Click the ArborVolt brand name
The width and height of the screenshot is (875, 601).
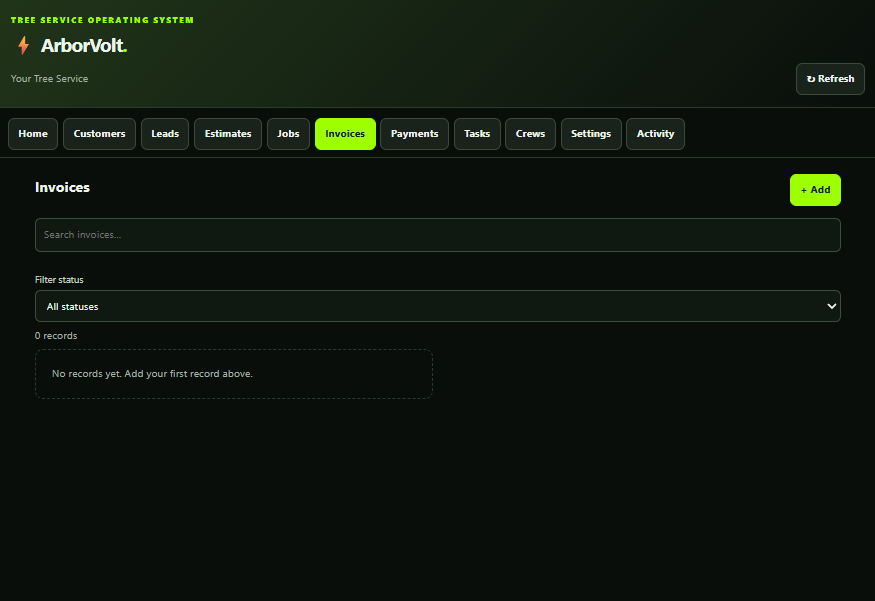click(x=84, y=46)
